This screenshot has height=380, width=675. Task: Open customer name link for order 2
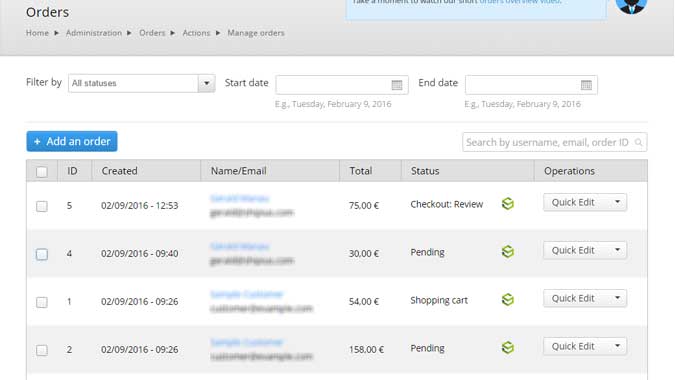tap(247, 343)
